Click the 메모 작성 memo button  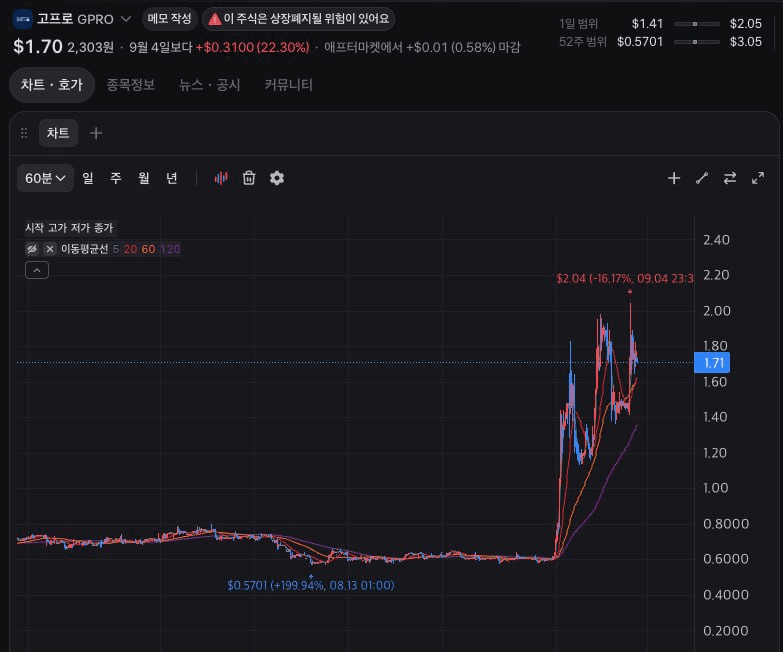(169, 19)
